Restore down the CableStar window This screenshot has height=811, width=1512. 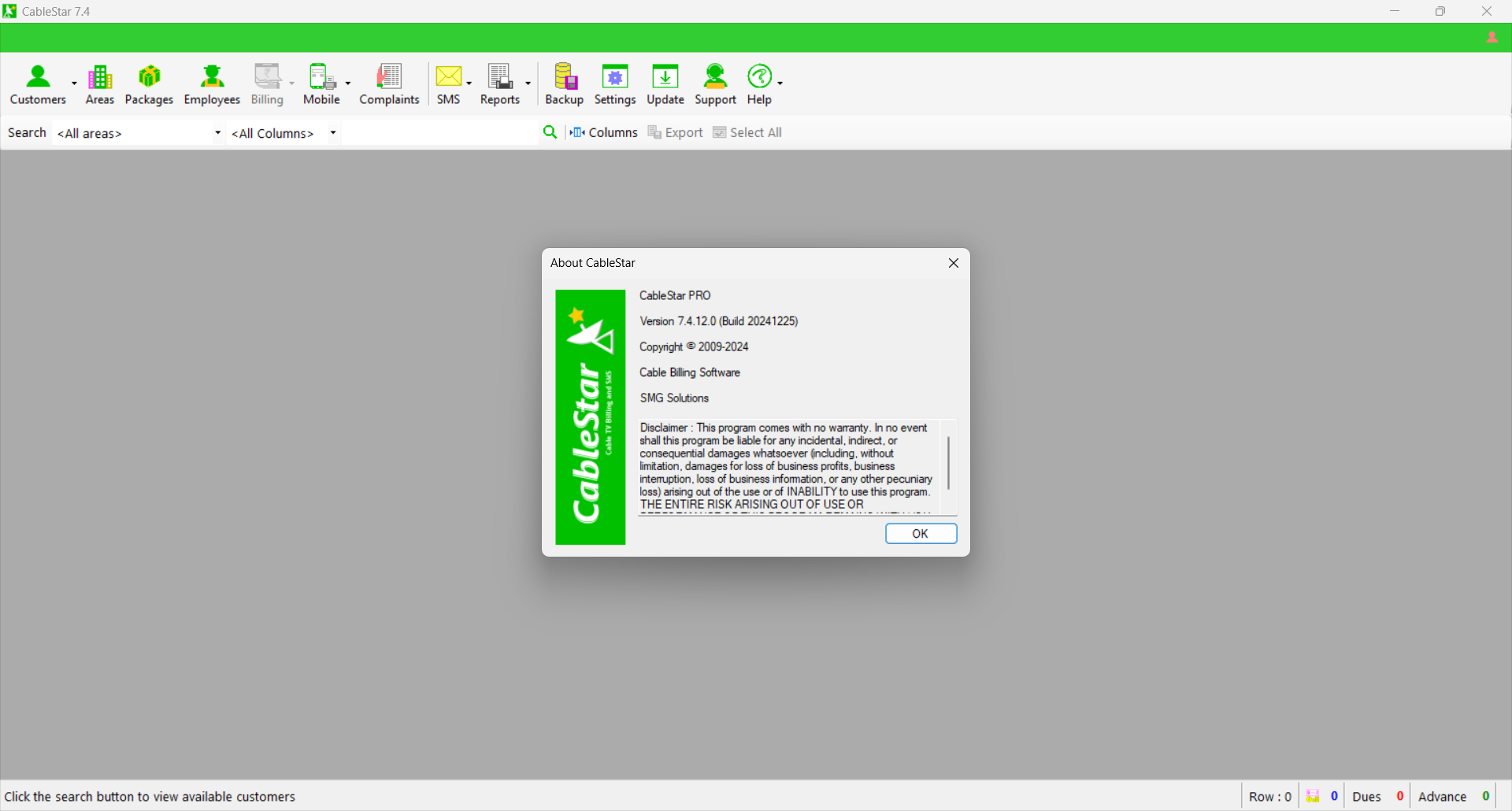(1440, 11)
